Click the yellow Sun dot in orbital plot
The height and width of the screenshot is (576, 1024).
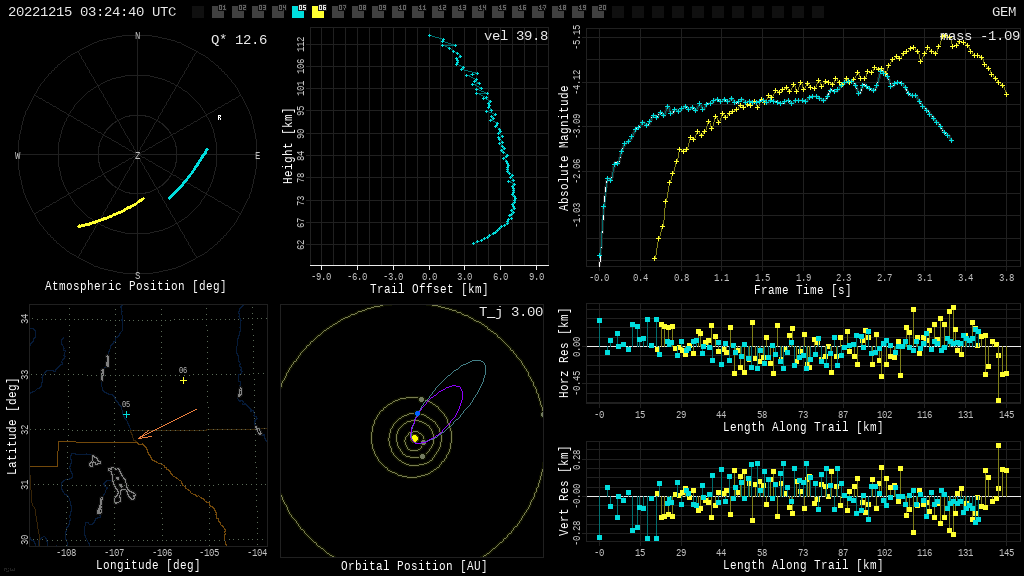[x=414, y=438]
